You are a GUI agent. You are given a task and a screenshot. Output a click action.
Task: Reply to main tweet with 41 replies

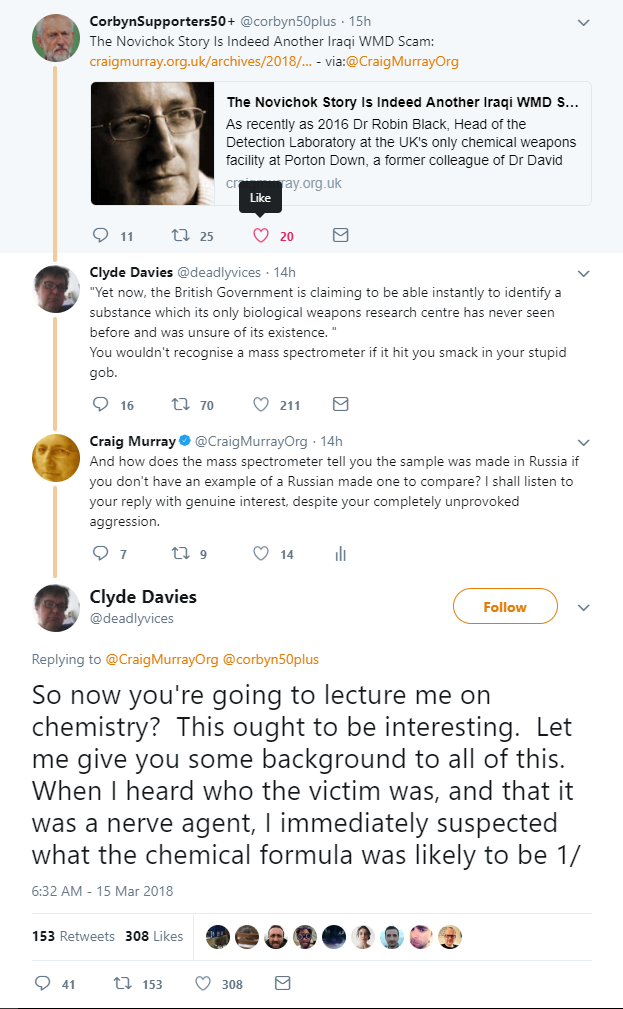[42, 983]
